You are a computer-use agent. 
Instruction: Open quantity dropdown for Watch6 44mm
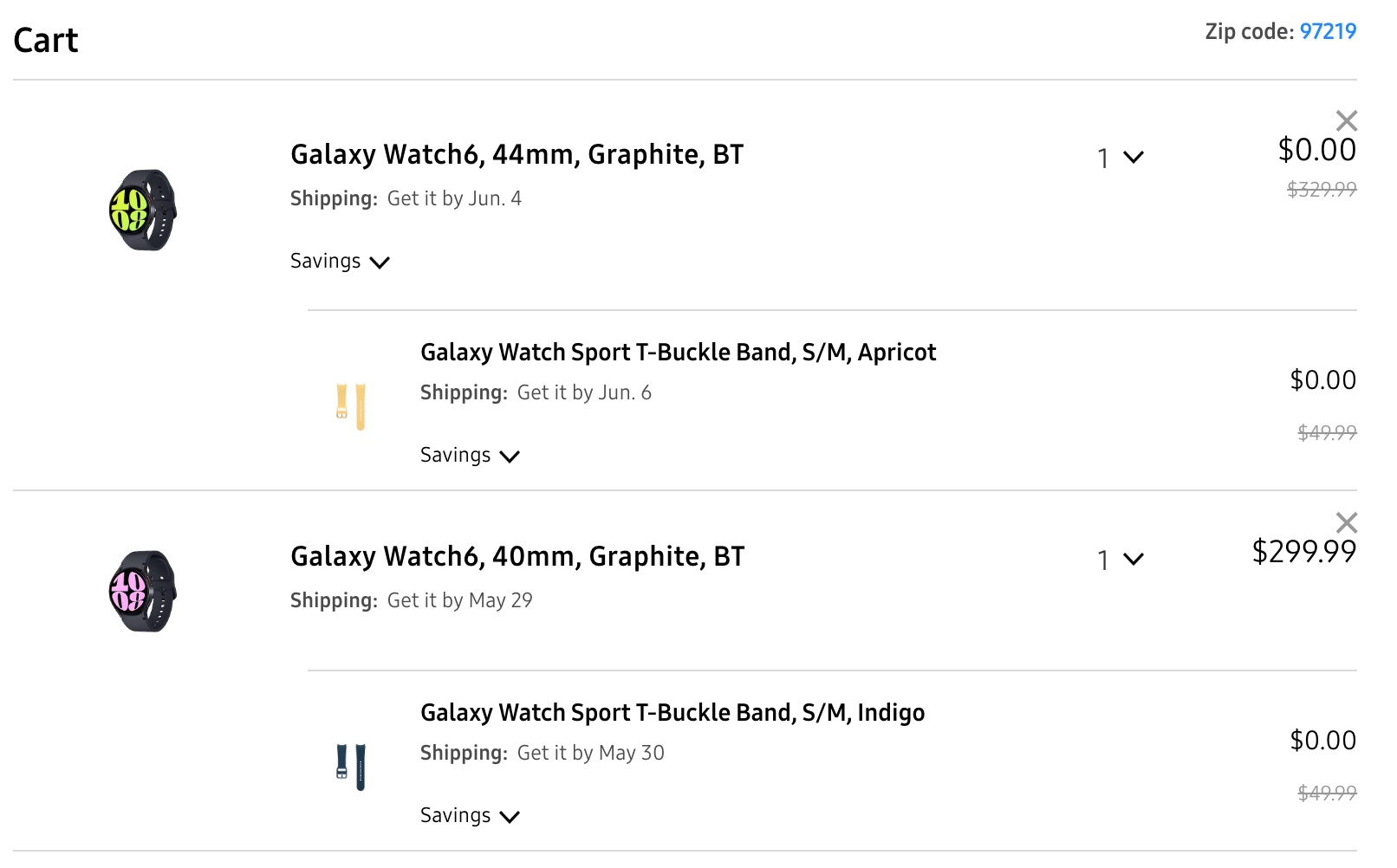(x=1120, y=158)
